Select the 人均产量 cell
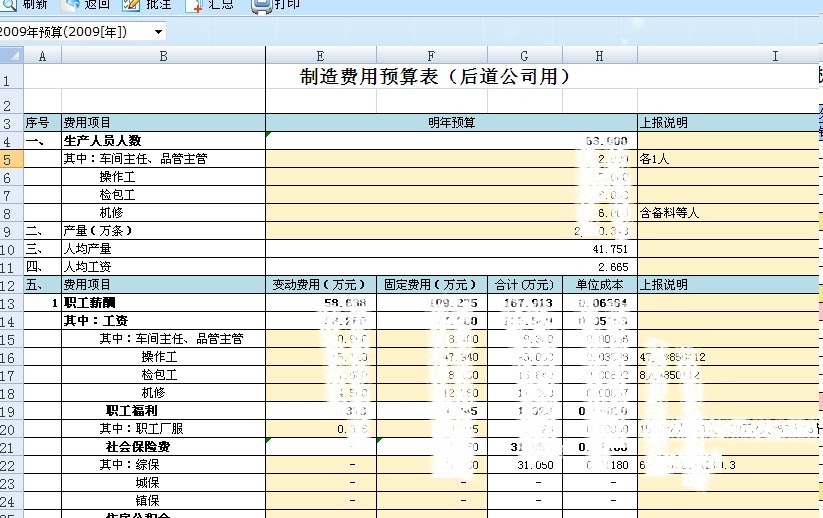The width and height of the screenshot is (823, 518). point(163,249)
